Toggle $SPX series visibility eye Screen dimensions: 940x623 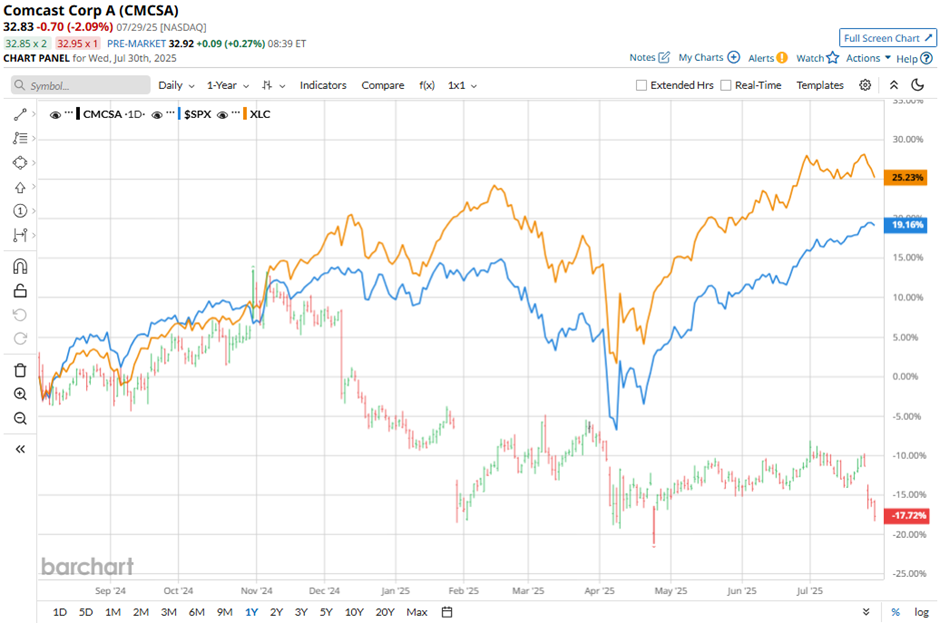coord(157,115)
